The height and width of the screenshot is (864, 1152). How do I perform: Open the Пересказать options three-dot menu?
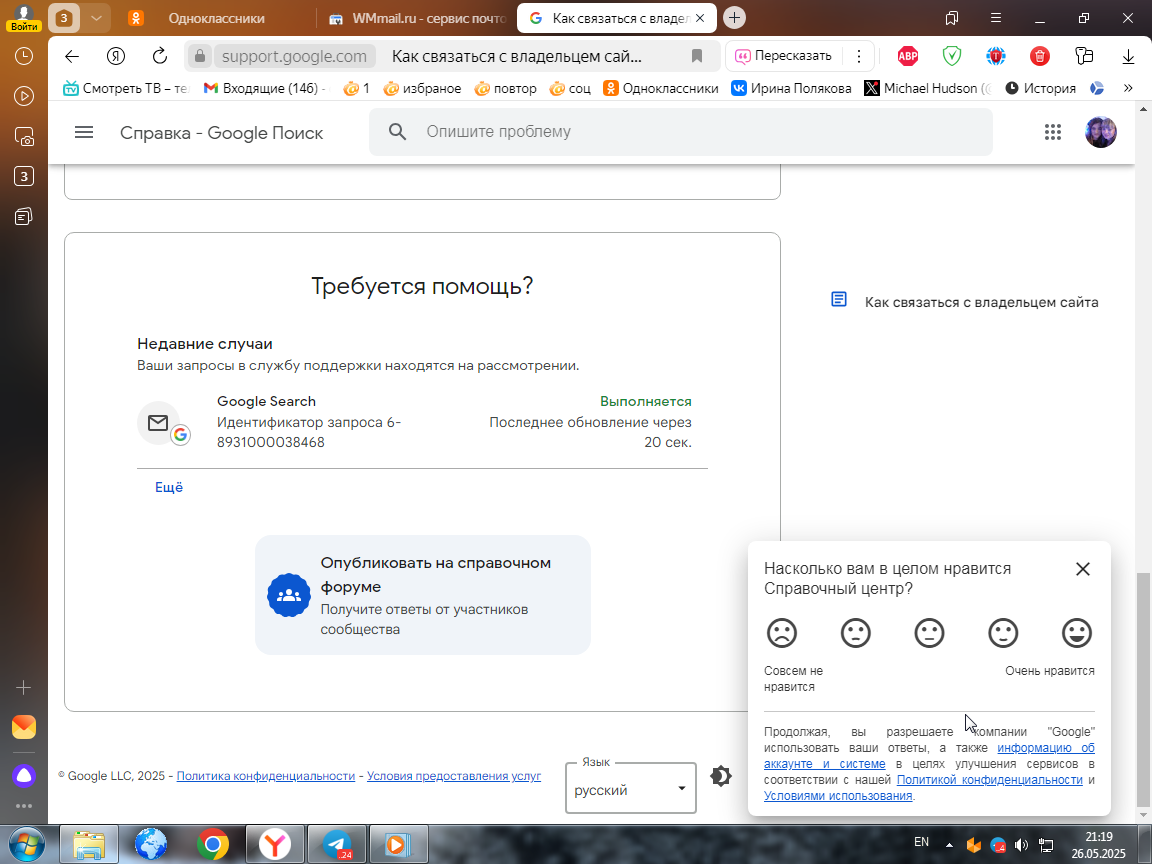858,56
